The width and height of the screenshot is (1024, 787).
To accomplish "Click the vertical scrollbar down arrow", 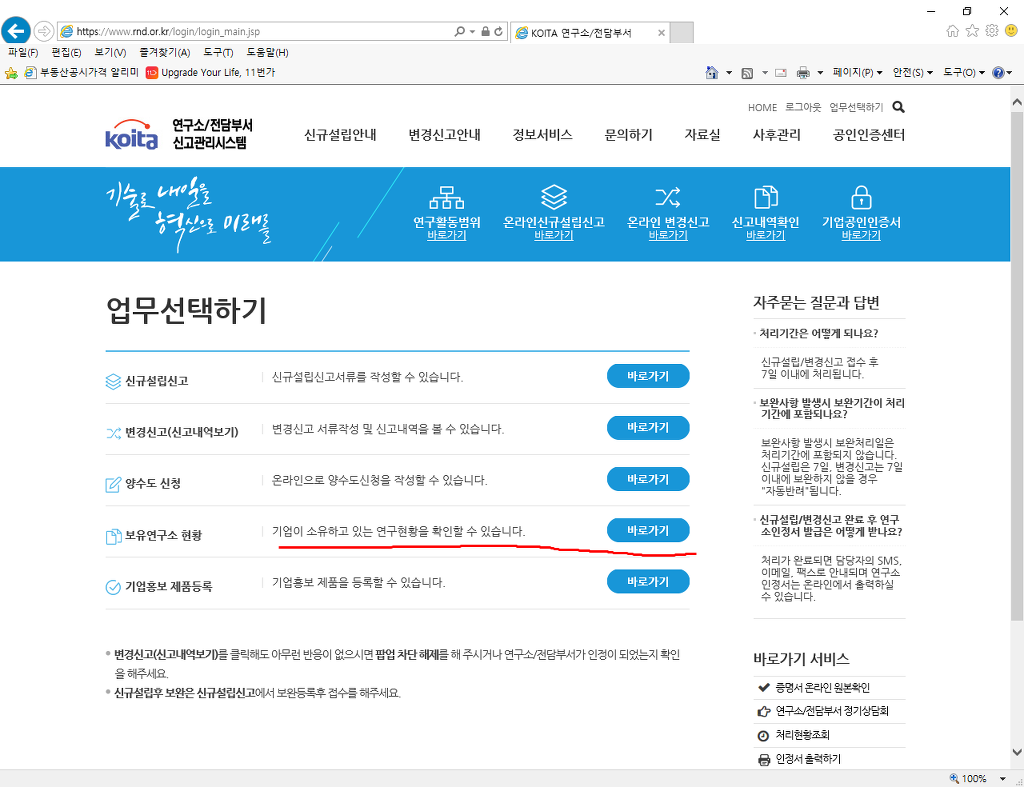I will click(x=1017, y=752).
